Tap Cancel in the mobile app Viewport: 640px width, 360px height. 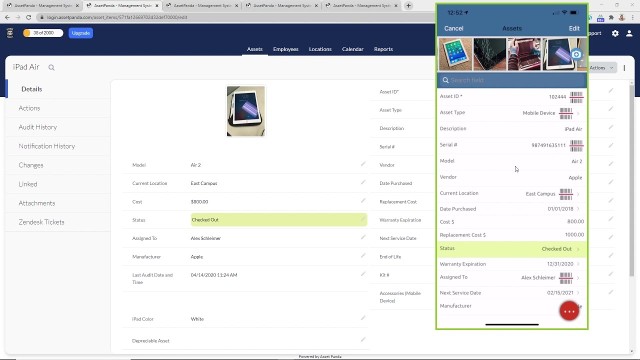[x=453, y=29]
